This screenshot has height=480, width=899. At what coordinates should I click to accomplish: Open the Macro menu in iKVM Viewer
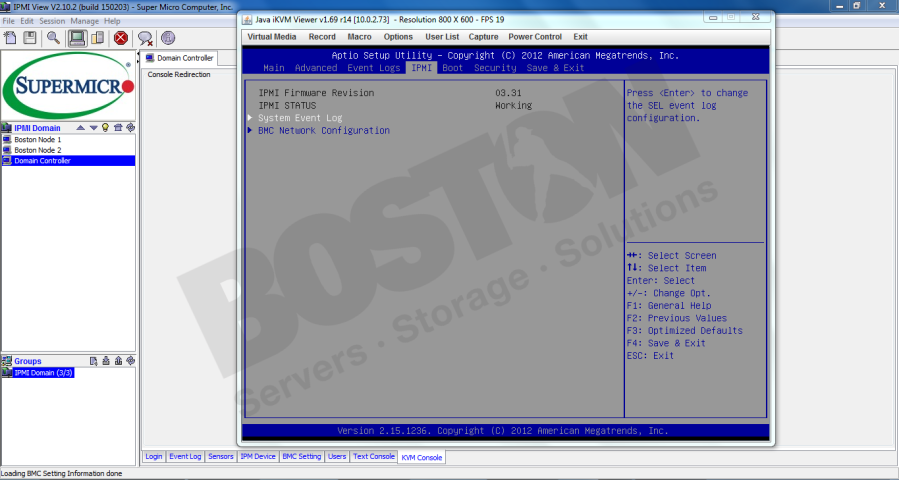359,37
